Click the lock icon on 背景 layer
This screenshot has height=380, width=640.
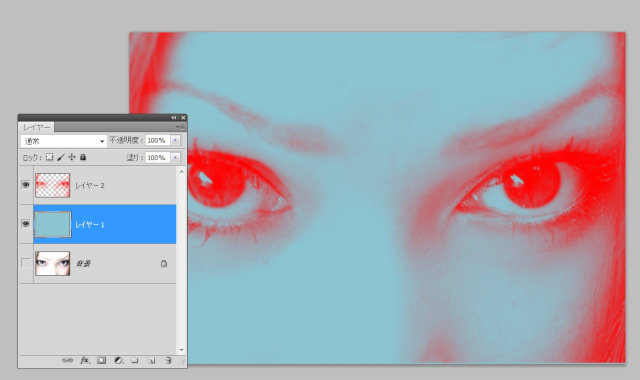point(164,263)
